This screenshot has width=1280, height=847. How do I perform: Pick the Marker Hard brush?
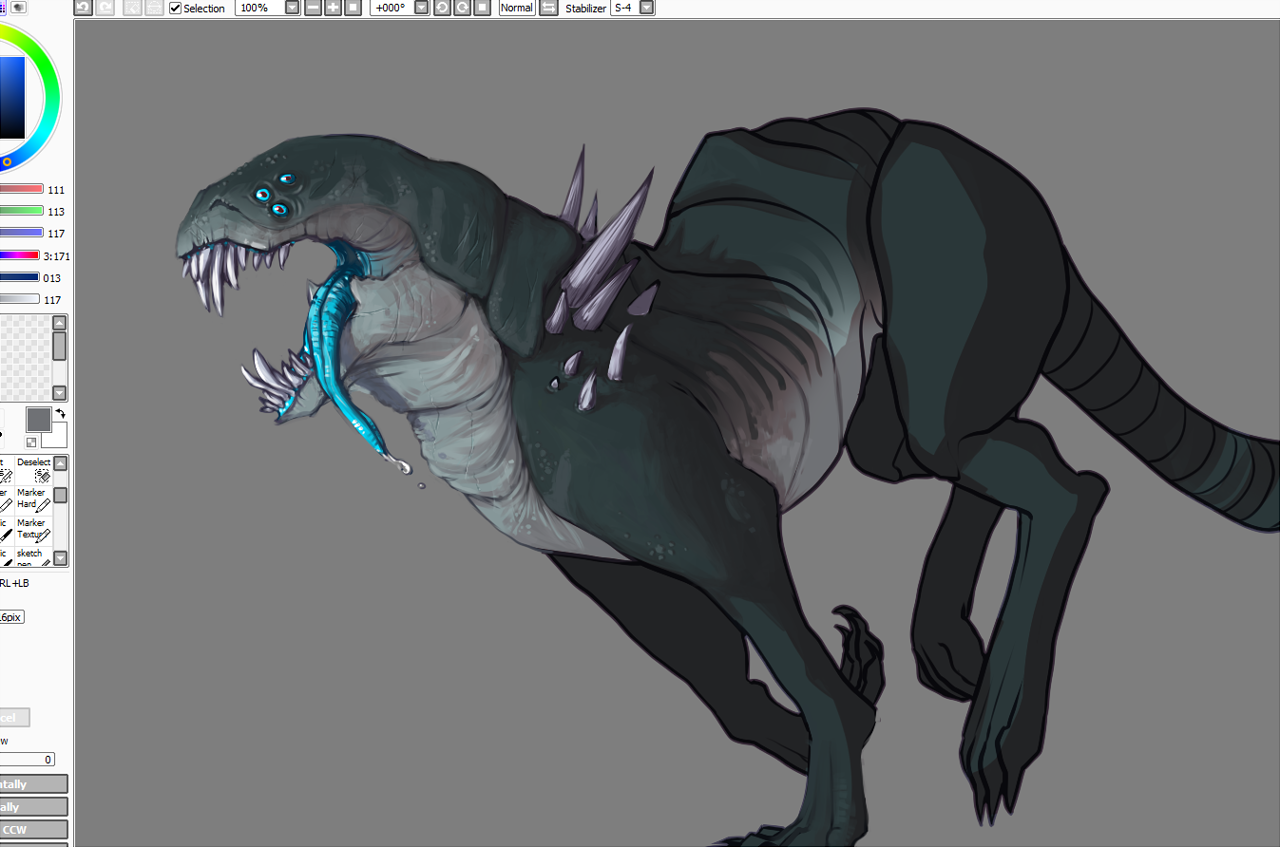point(34,499)
